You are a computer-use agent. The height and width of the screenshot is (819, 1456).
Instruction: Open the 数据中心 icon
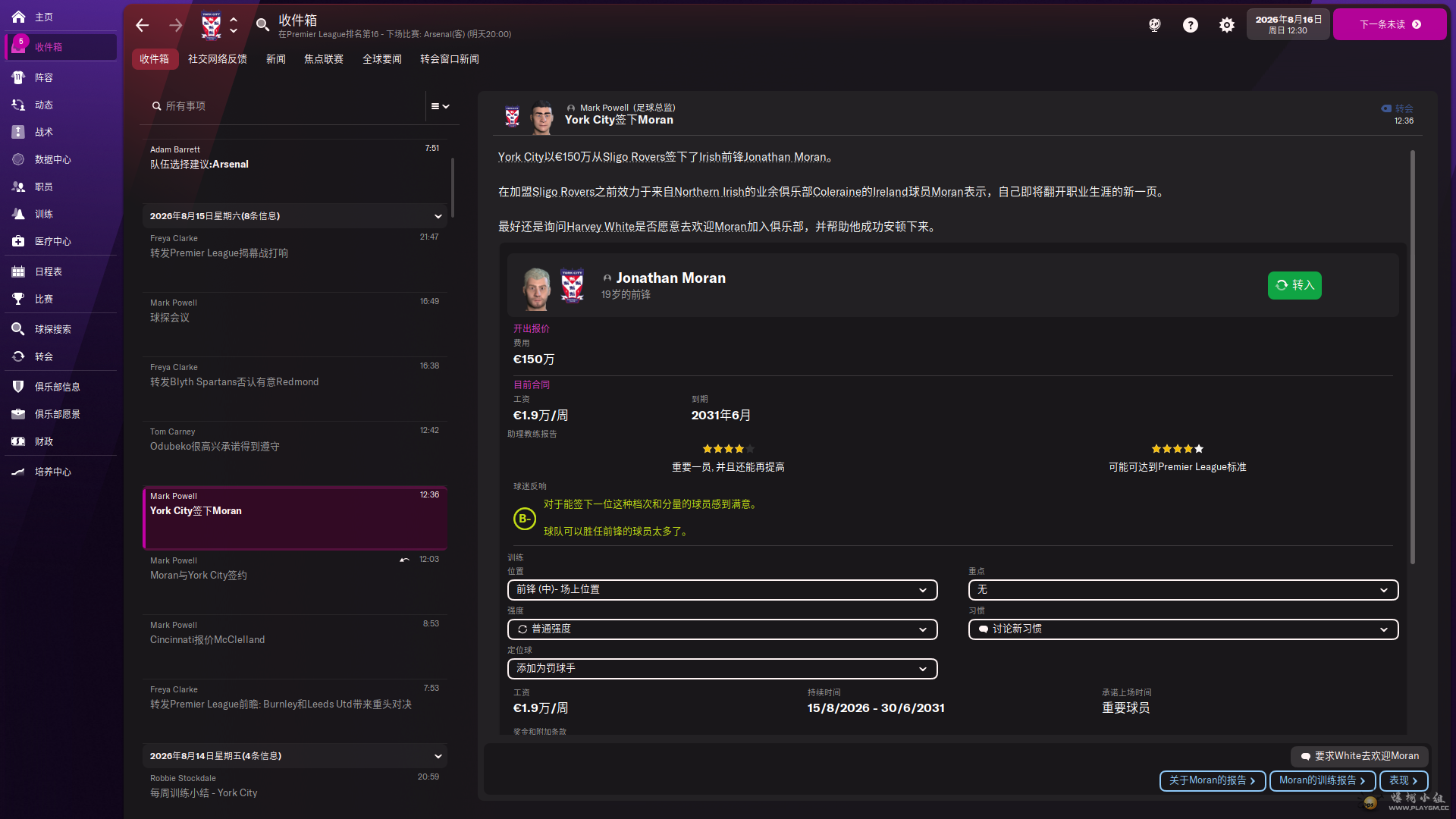(18, 159)
